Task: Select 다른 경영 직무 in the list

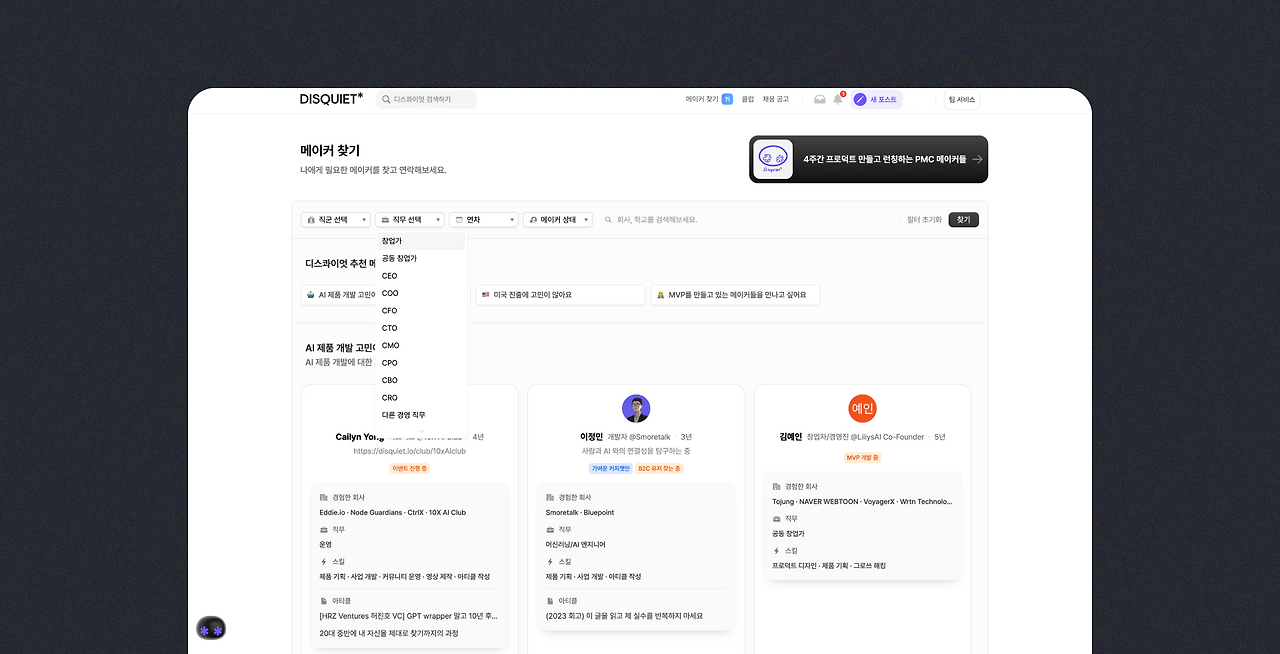Action: (x=421, y=415)
